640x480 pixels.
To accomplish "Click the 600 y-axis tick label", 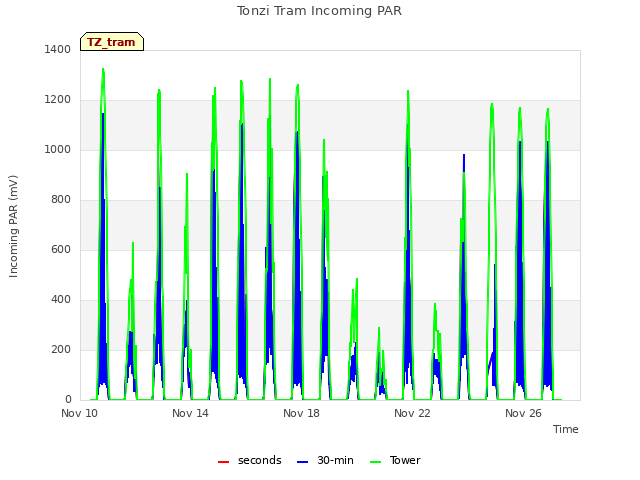I will [61, 249].
